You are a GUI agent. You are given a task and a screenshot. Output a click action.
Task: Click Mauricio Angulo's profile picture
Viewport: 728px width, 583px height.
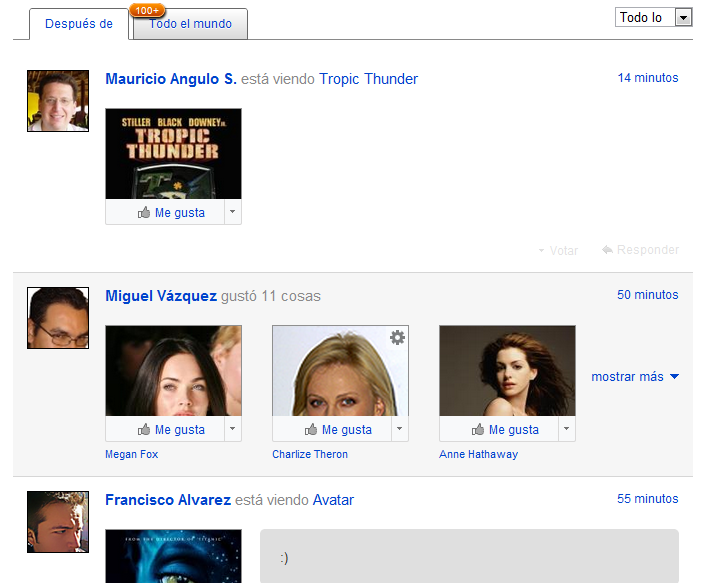tap(58, 101)
